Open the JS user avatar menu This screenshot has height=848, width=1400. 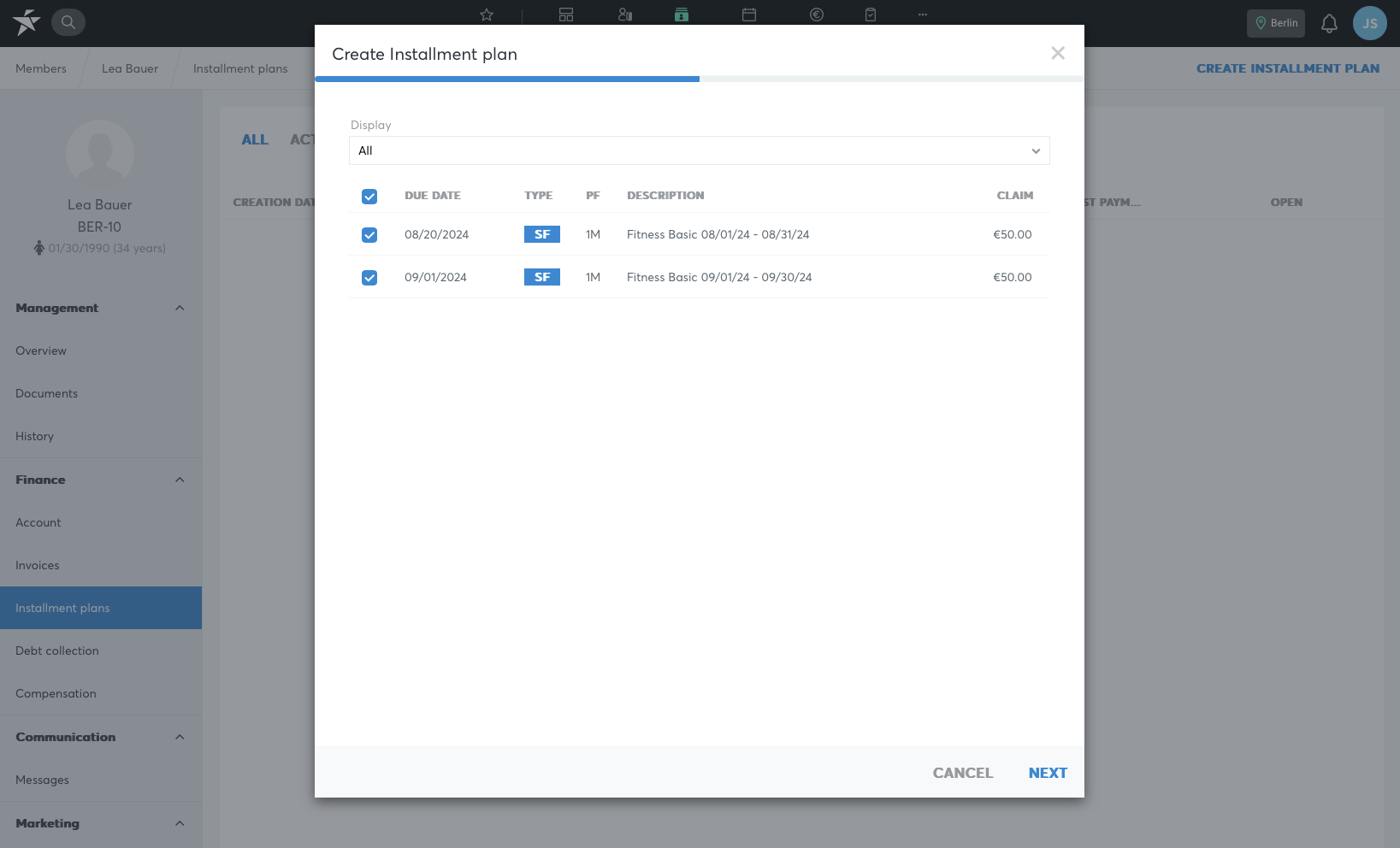tap(1370, 23)
